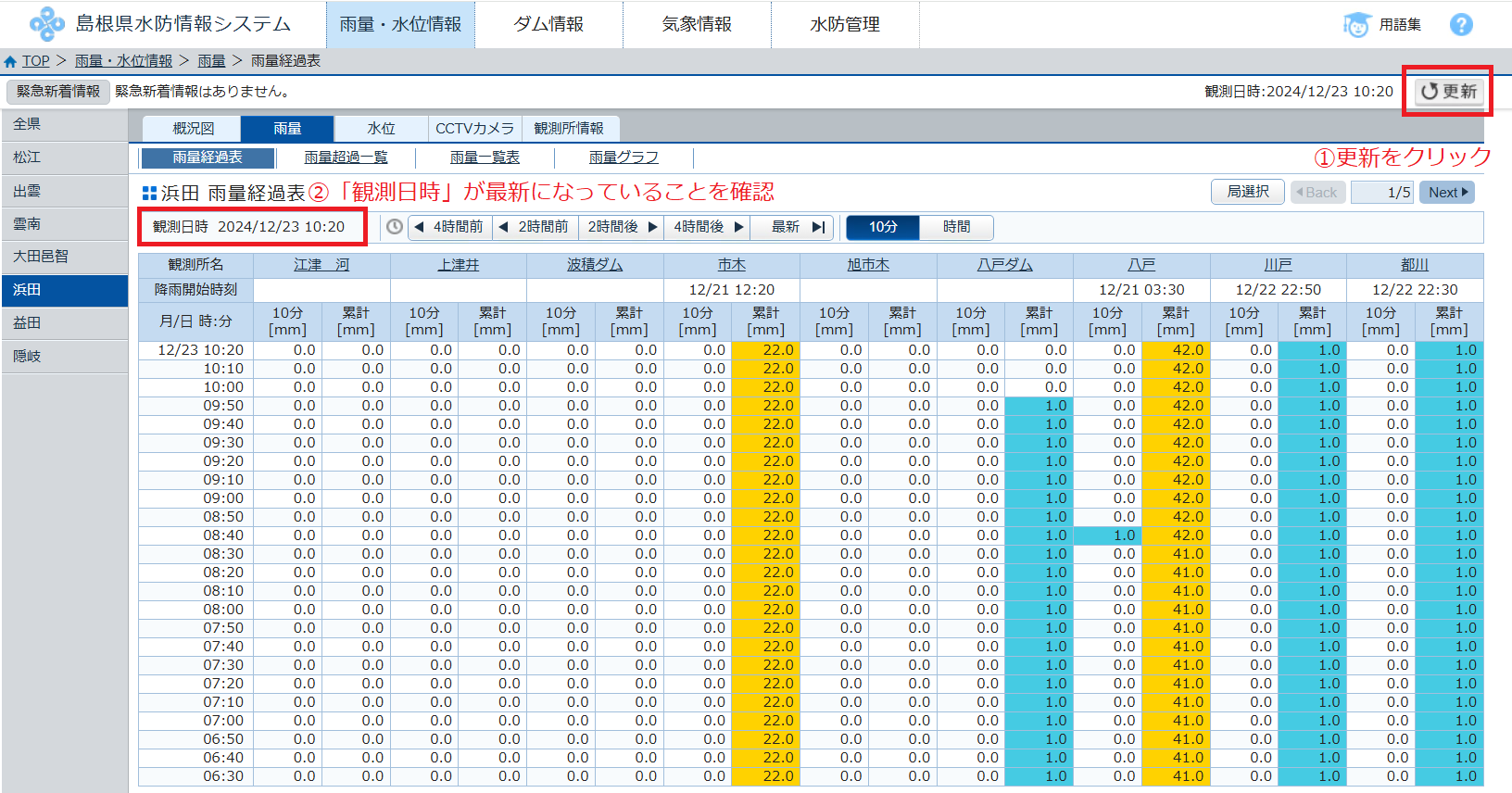Image resolution: width=1512 pixels, height=793 pixels.
Task: Select 浜田 in the region sidebar
Action: [65, 290]
